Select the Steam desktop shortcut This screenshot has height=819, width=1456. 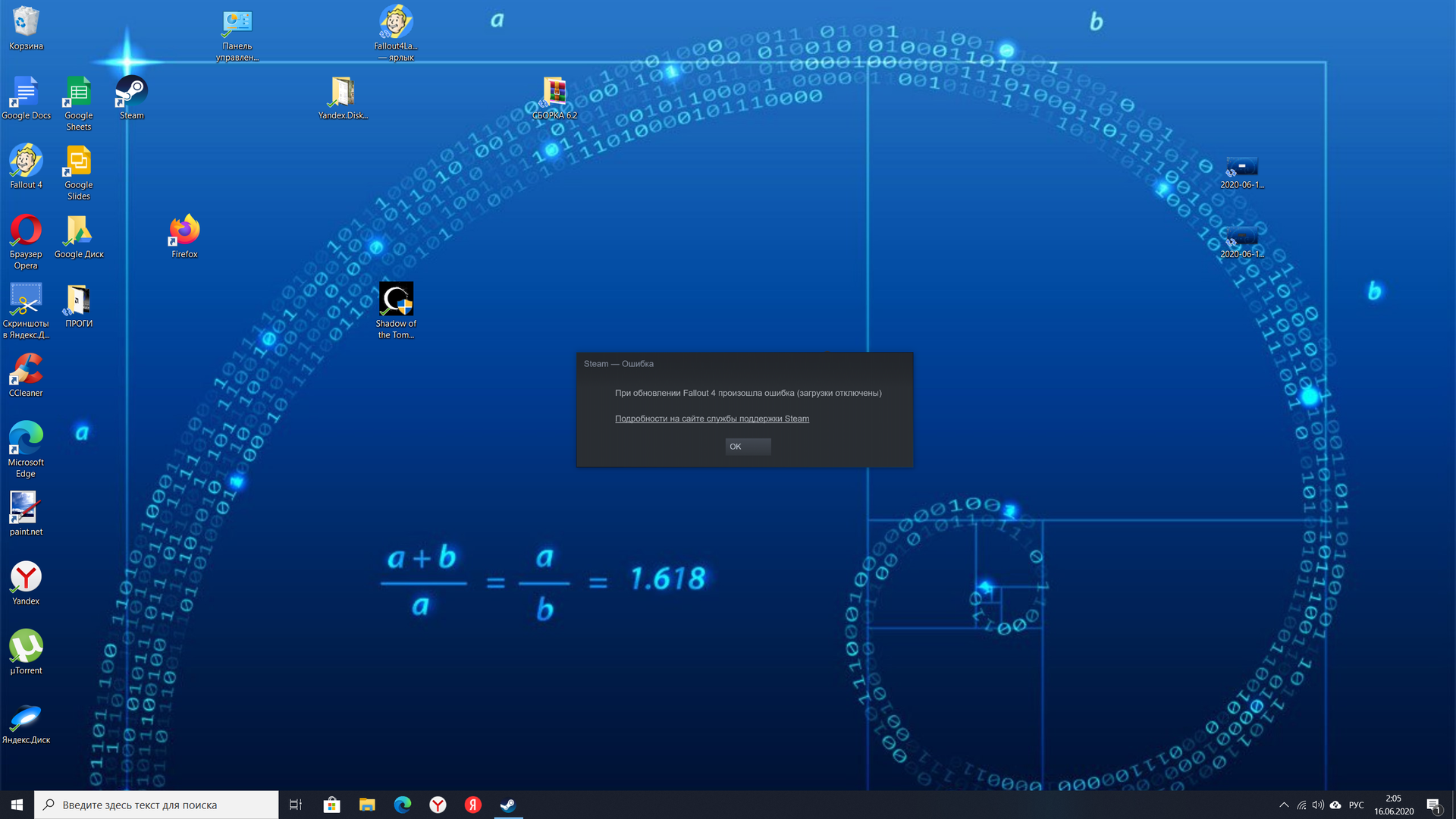click(131, 96)
